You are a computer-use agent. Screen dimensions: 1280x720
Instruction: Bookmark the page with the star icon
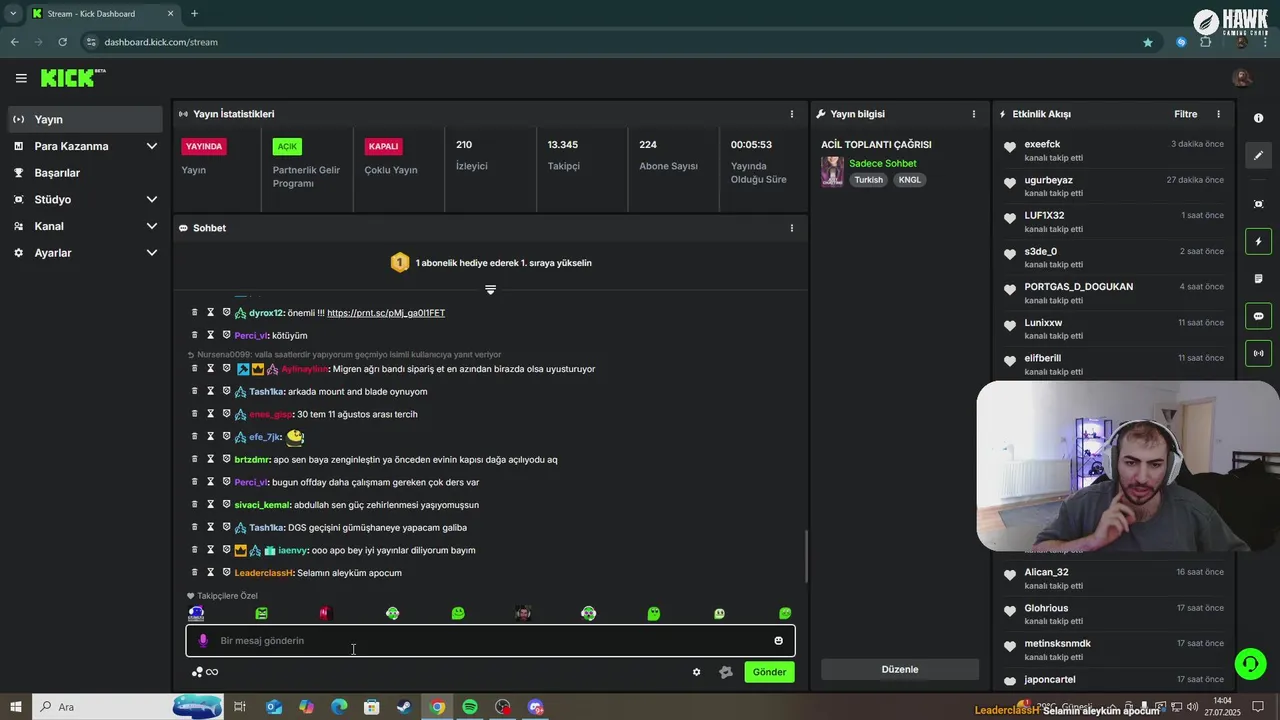click(1148, 42)
